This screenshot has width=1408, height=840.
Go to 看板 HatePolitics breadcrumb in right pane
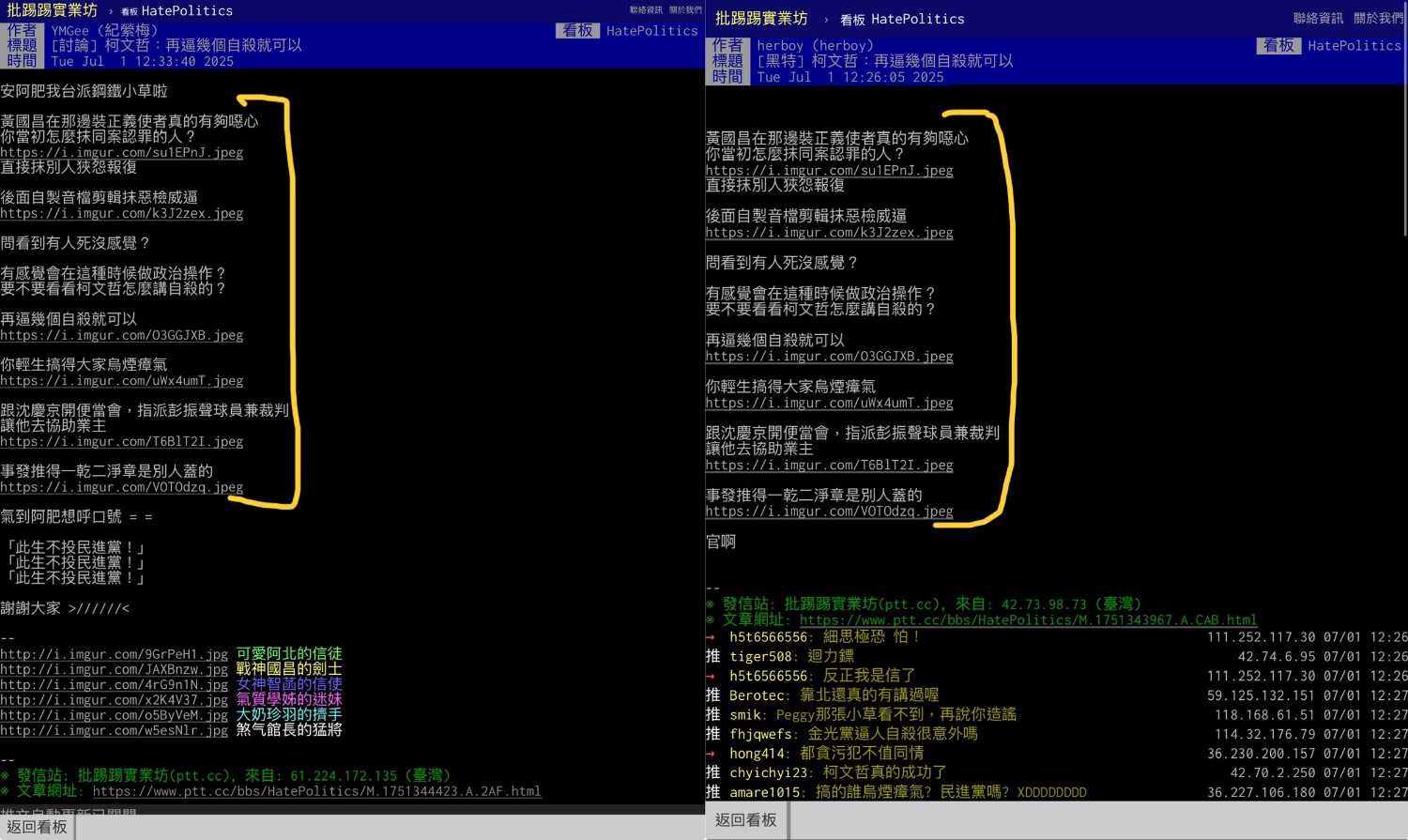pyautogui.click(x=902, y=19)
